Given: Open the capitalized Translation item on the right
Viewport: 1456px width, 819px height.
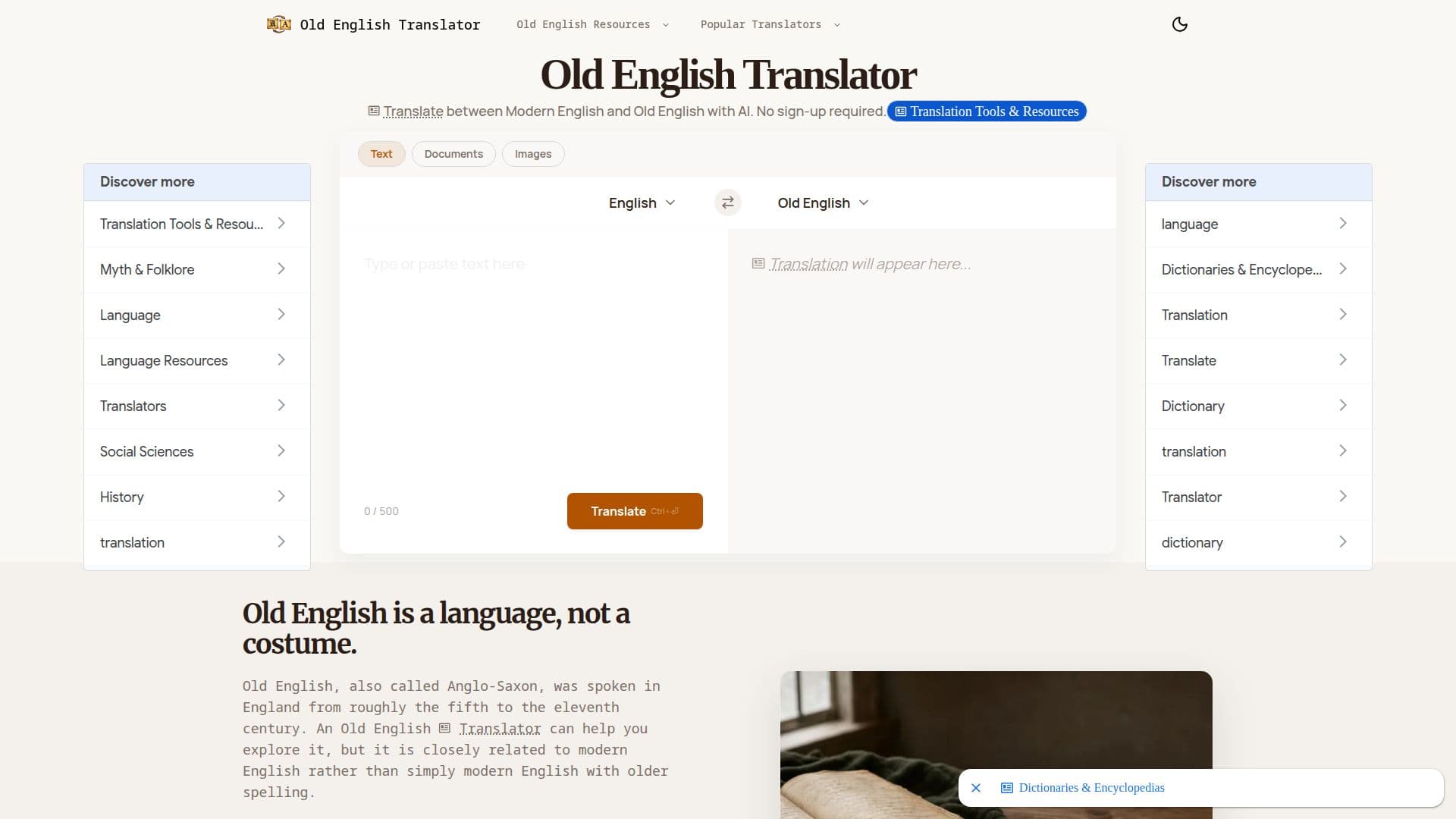Looking at the screenshot, I should pyautogui.click(x=1259, y=315).
